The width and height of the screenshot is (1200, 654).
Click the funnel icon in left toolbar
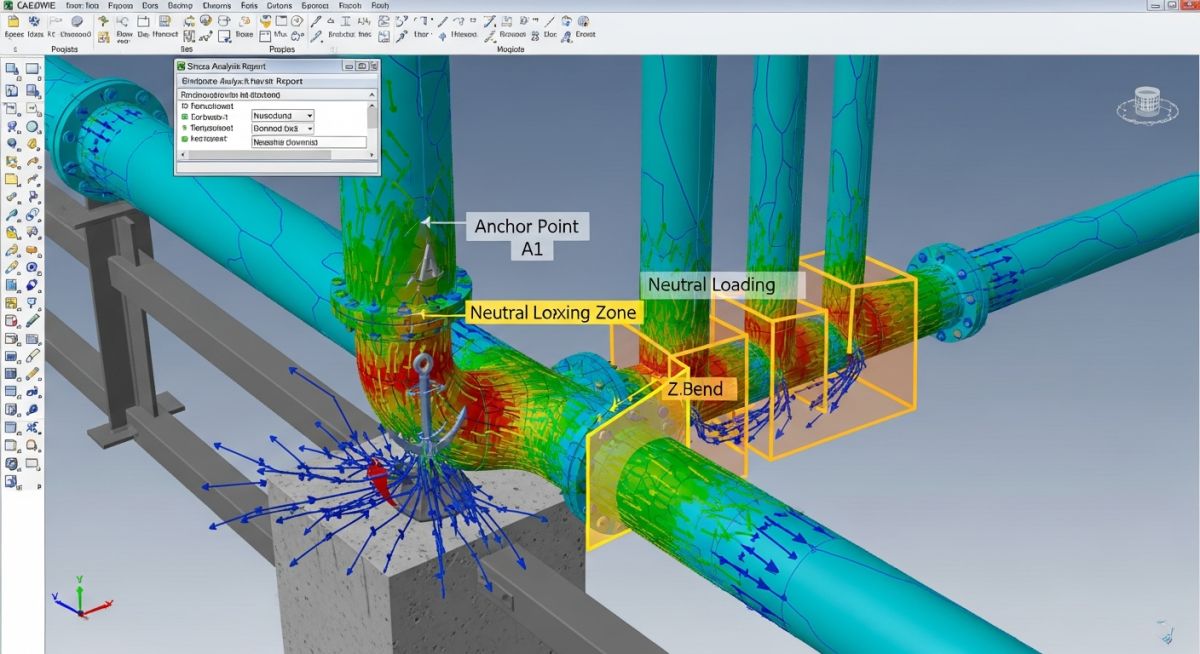pos(31,302)
